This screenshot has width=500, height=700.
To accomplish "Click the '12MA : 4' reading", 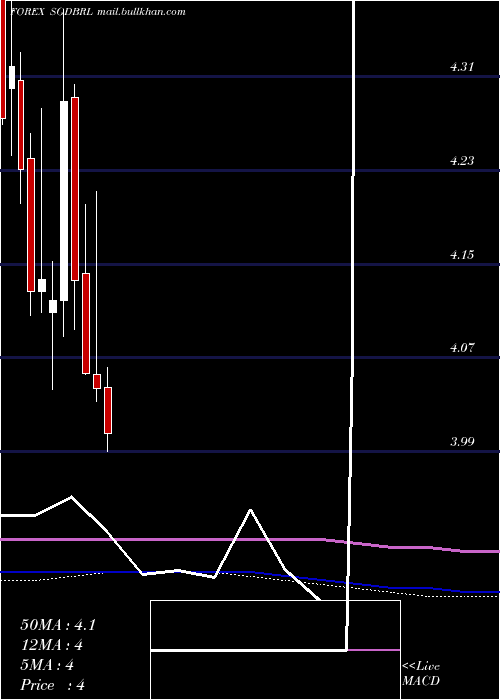I will [x=52, y=645].
